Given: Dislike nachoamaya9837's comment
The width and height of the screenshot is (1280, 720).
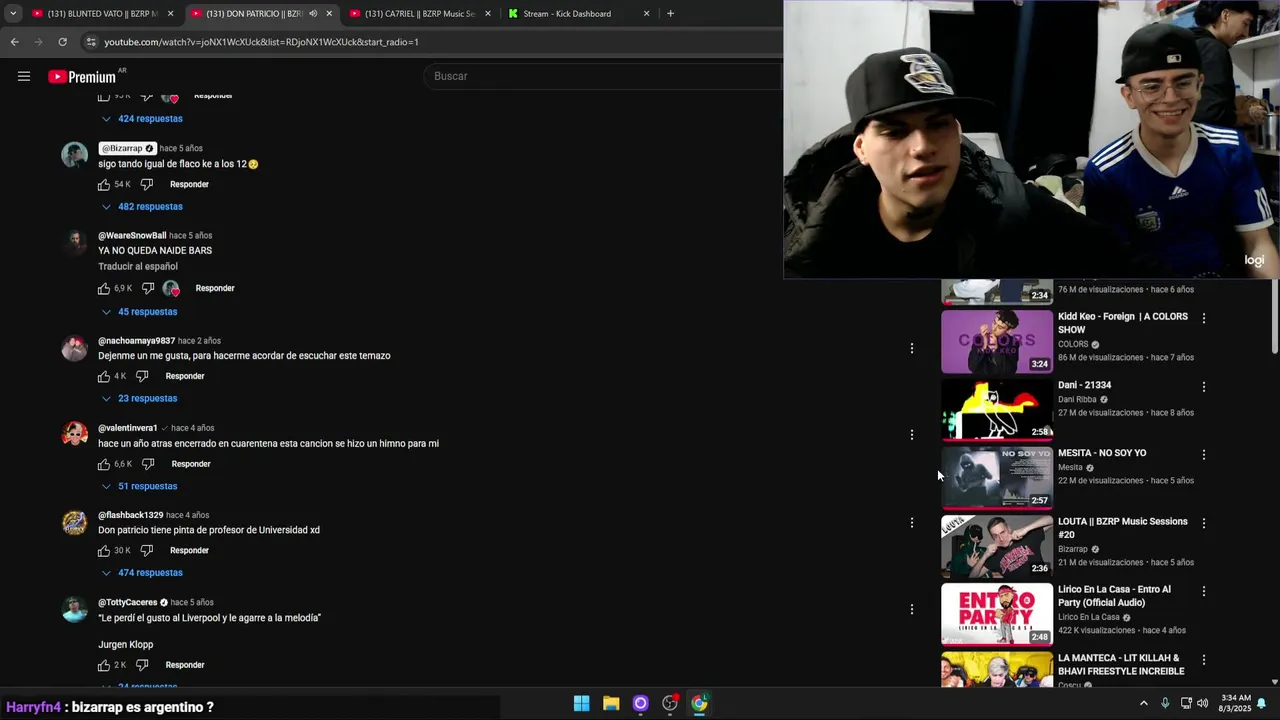Looking at the screenshot, I should click(142, 377).
